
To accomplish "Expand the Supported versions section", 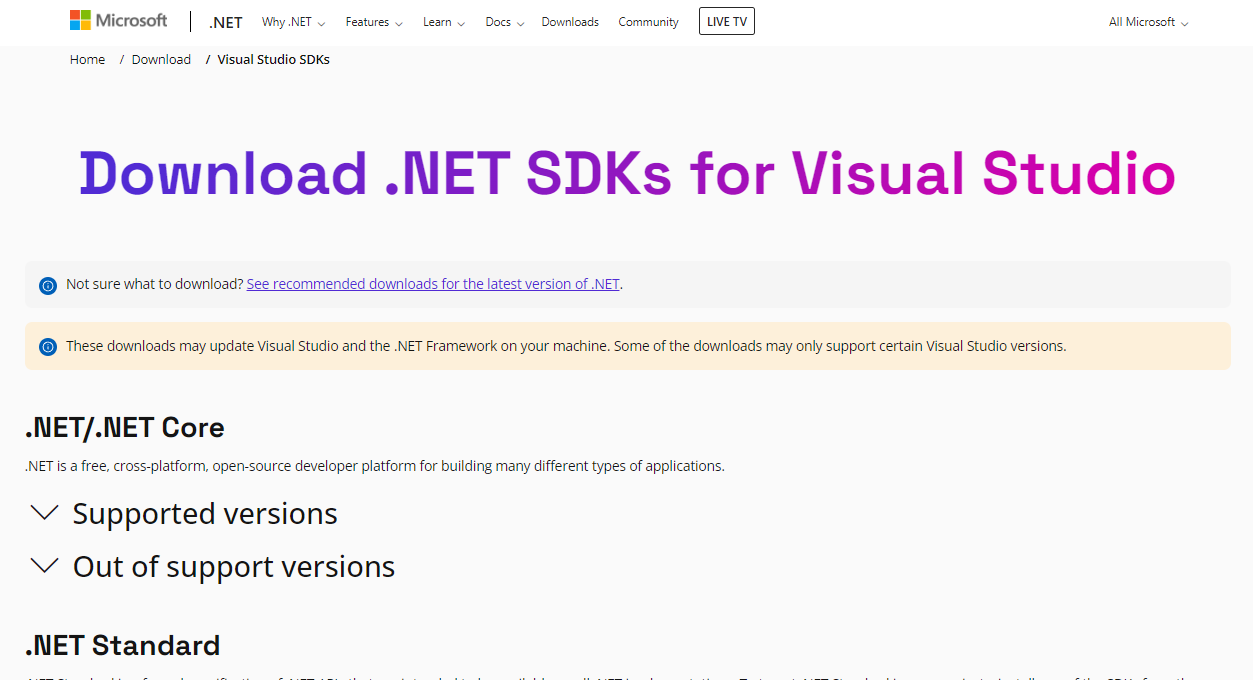I will [x=185, y=513].
